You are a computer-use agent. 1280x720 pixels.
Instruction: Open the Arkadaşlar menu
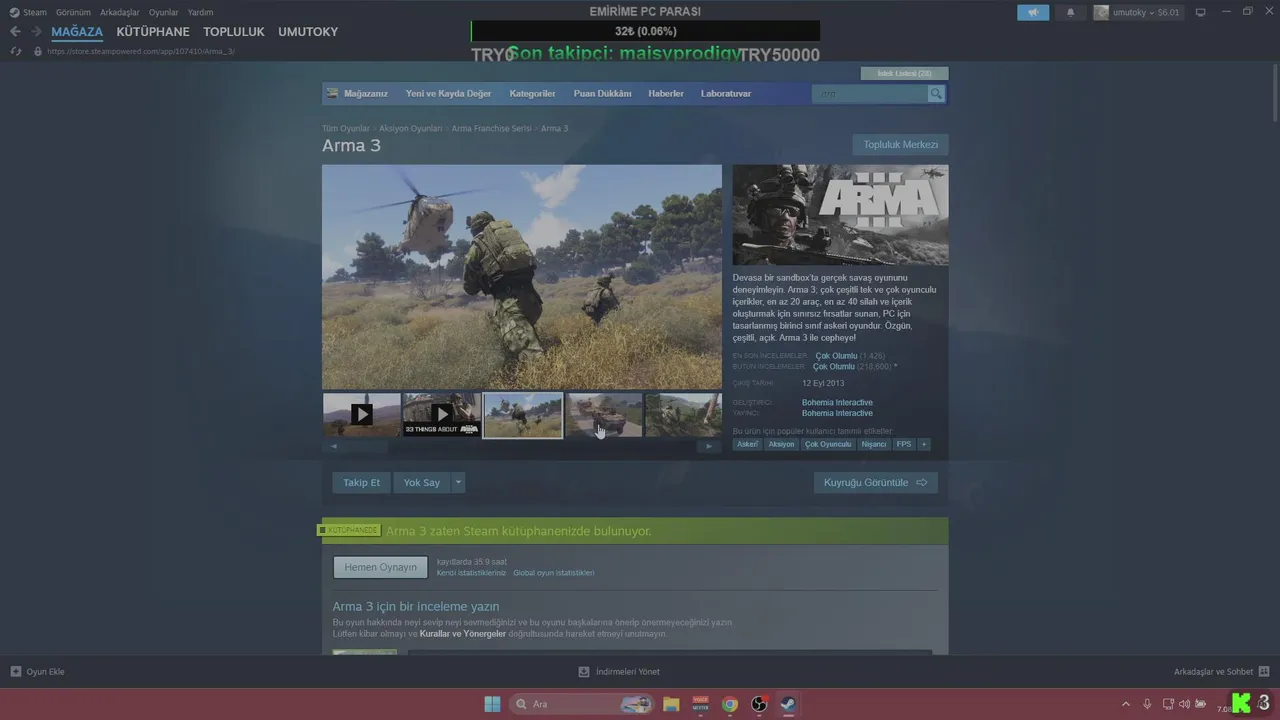pos(119,12)
